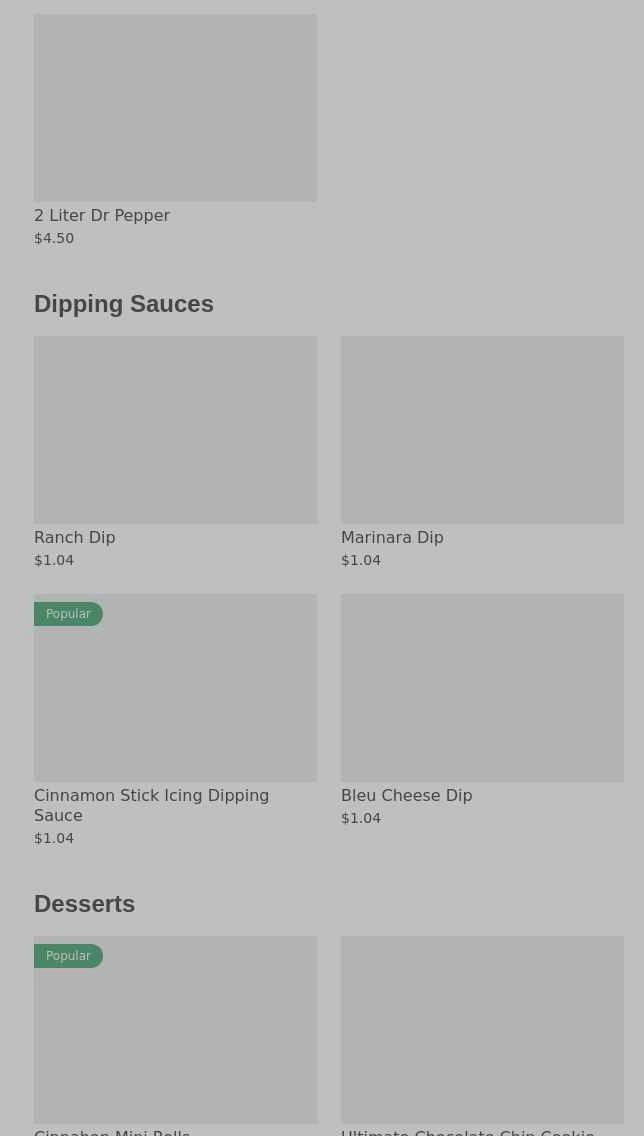Click the $1.04 price under Bleu Cheese Dip
Viewport: 644px width, 1136px height.
[x=361, y=818]
